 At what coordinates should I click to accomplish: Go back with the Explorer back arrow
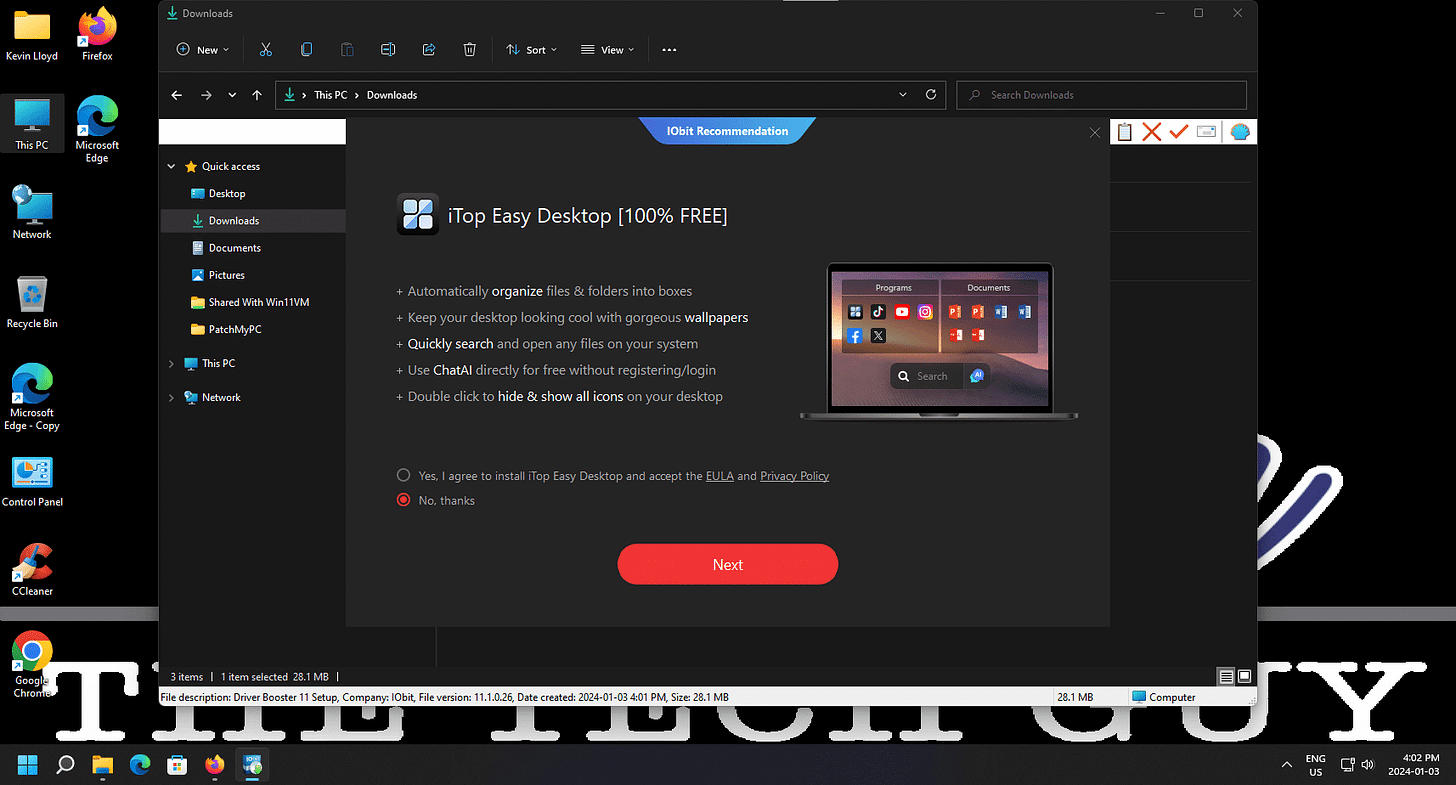tap(177, 95)
